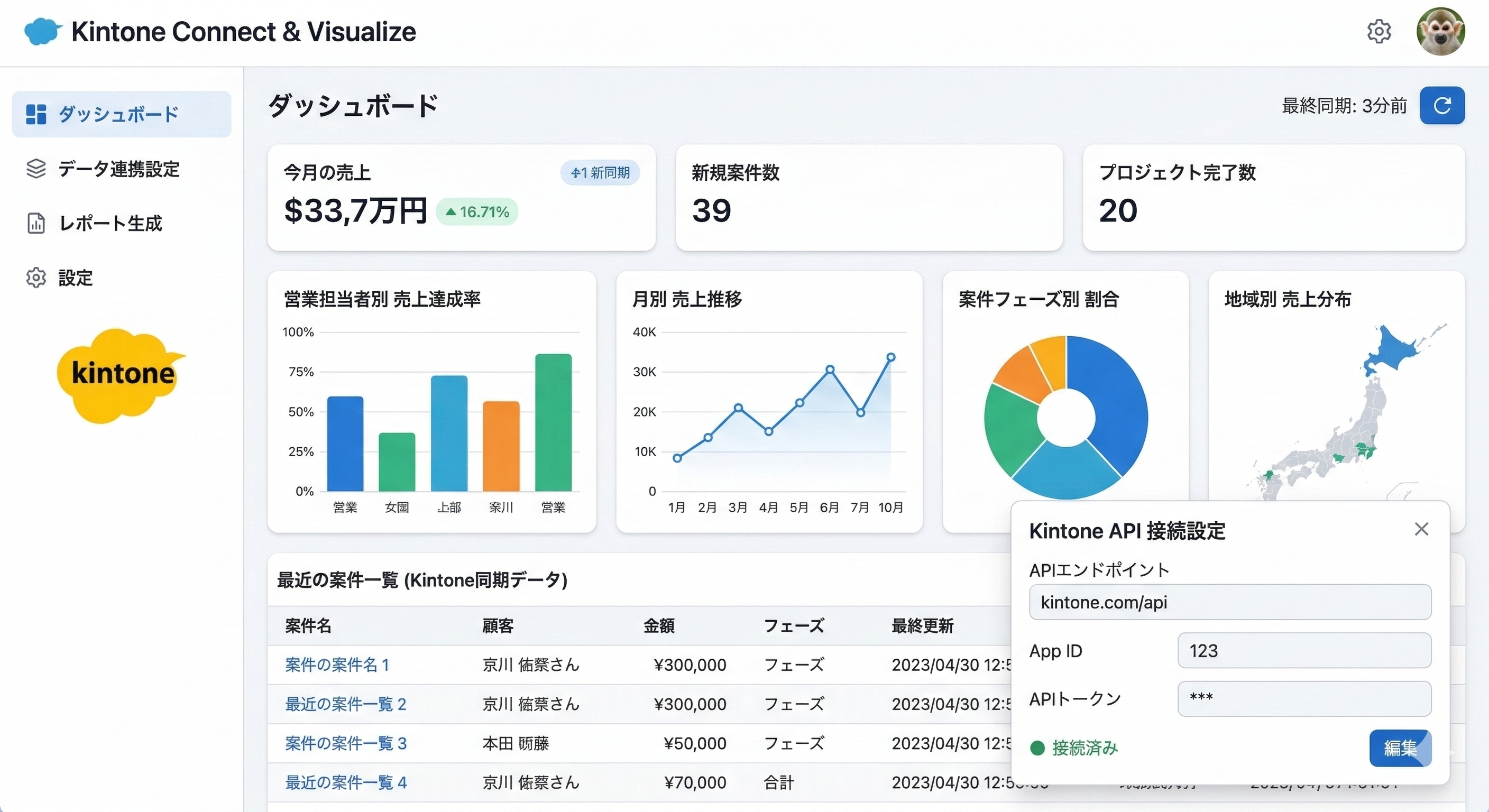1489x812 pixels.
Task: Click the フェーズ column header
Action: coord(794,625)
